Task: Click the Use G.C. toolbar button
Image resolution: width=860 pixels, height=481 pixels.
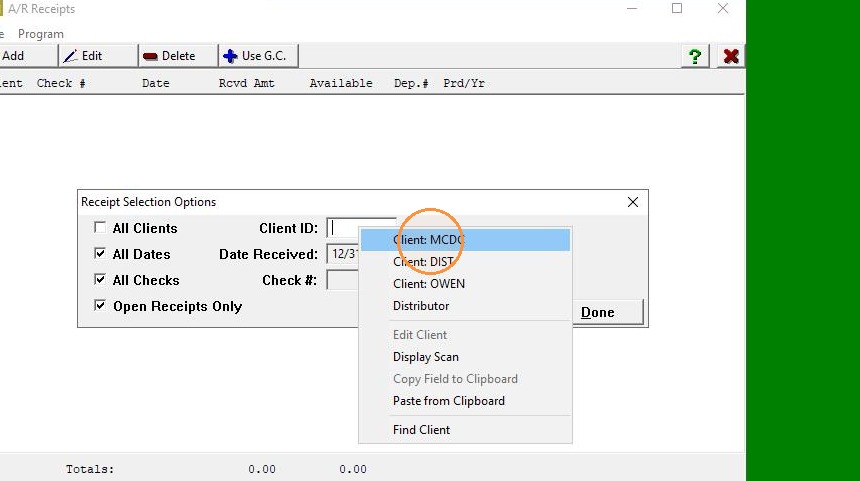Action: coord(258,56)
